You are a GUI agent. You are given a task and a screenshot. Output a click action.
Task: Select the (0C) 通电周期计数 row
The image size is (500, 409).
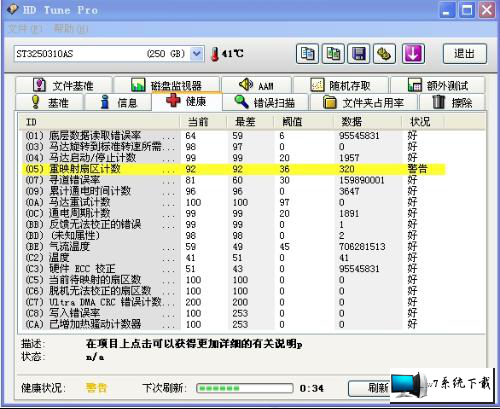tap(233, 213)
